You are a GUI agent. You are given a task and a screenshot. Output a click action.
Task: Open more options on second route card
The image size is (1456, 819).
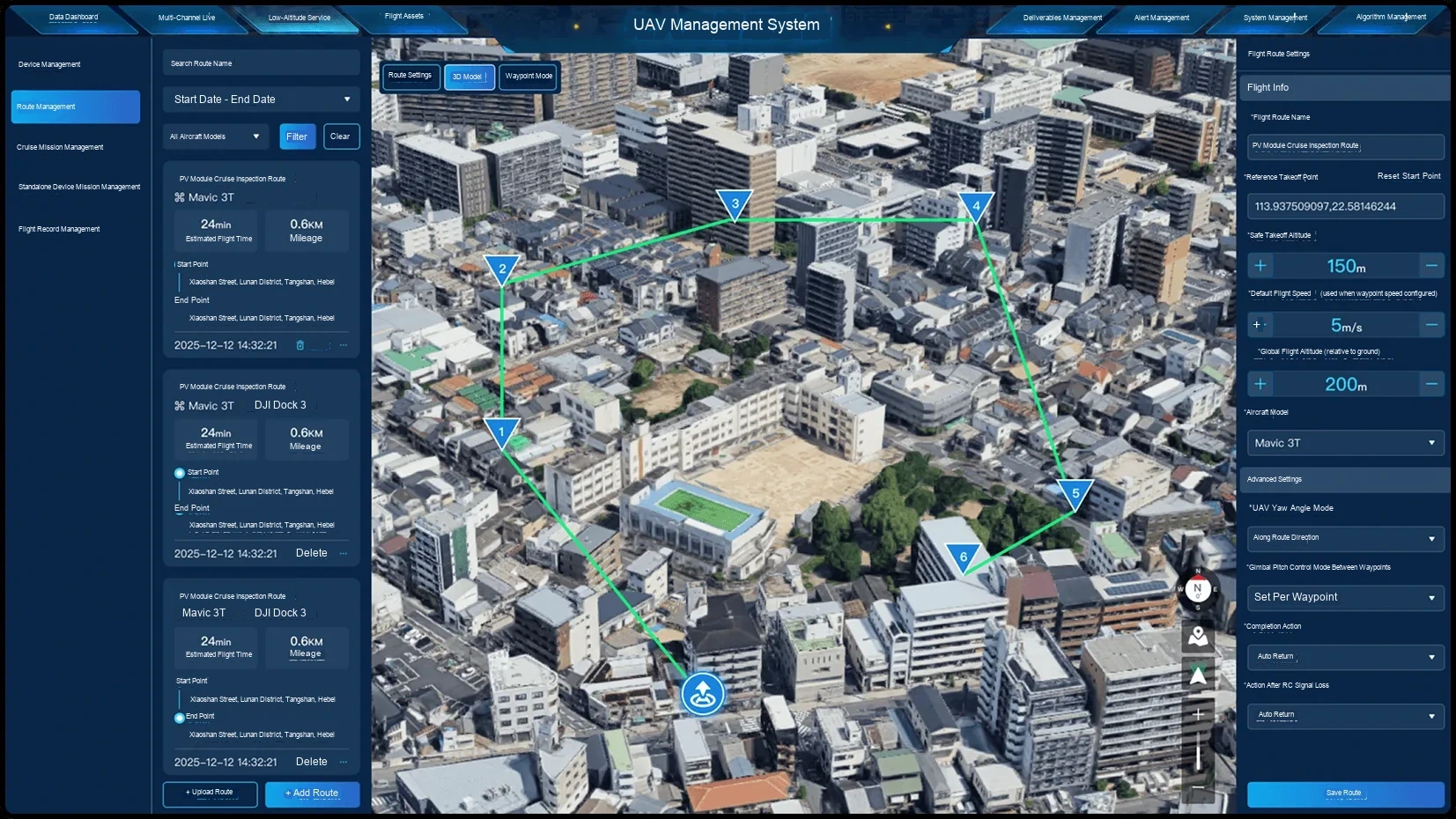click(344, 553)
